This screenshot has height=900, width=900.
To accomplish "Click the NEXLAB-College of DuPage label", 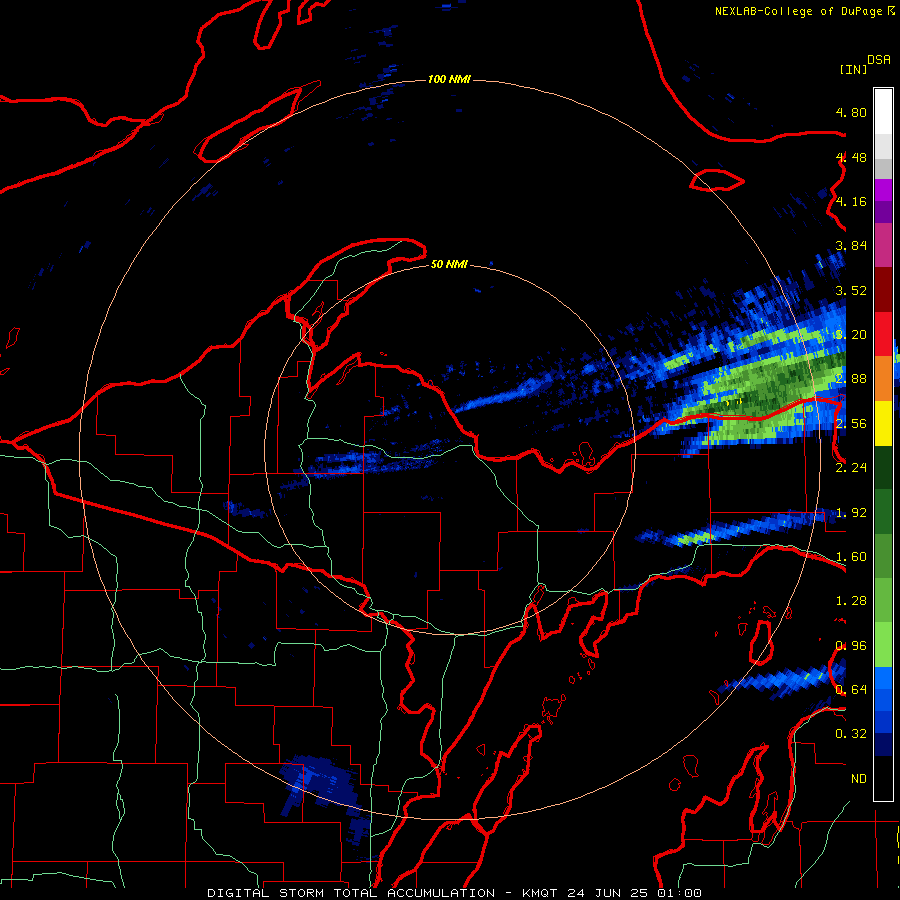I will coord(799,11).
